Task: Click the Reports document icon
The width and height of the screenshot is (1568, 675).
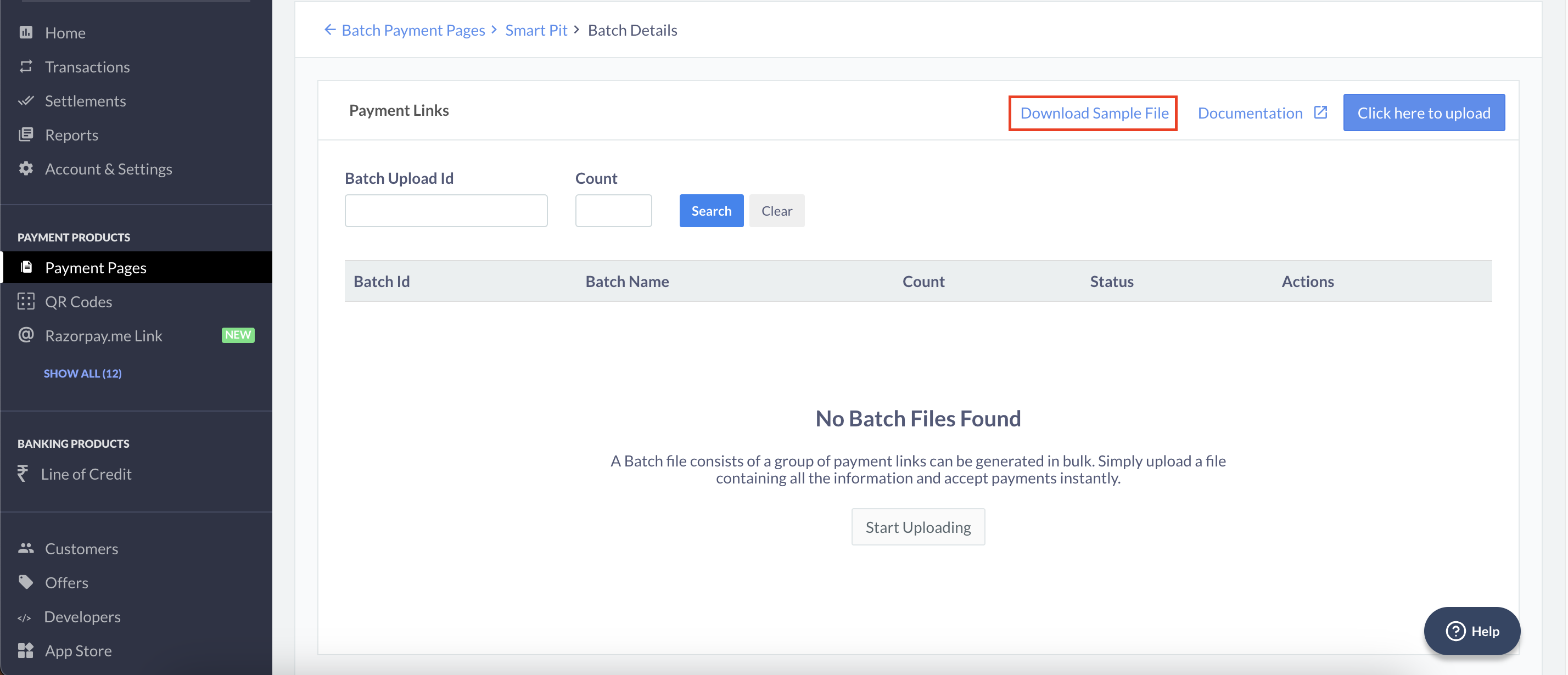Action: point(26,134)
